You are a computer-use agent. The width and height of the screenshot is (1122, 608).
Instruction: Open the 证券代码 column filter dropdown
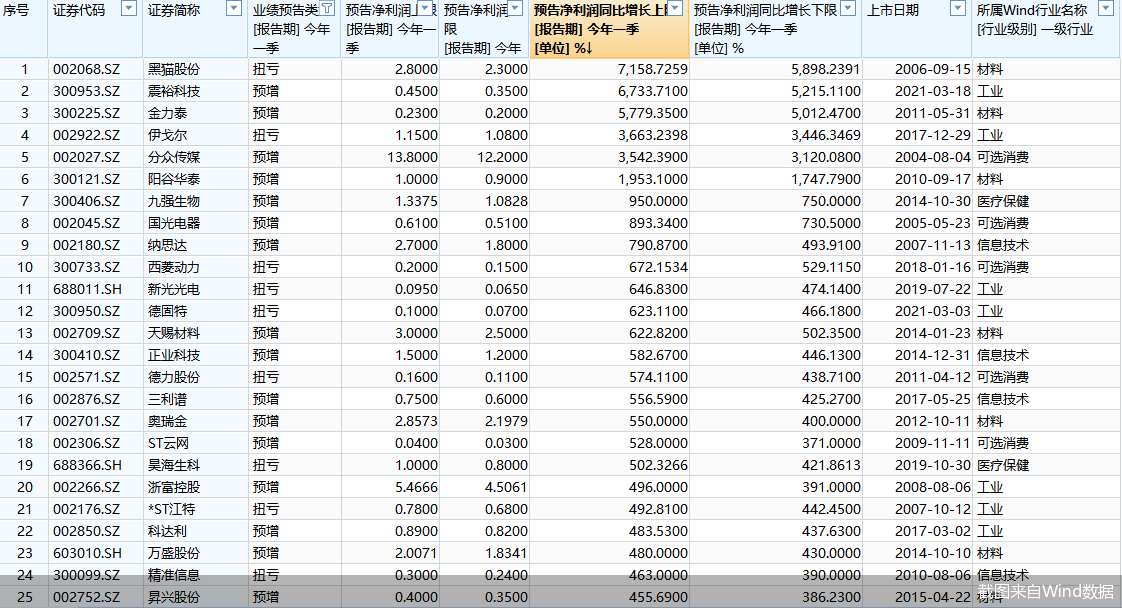129,9
